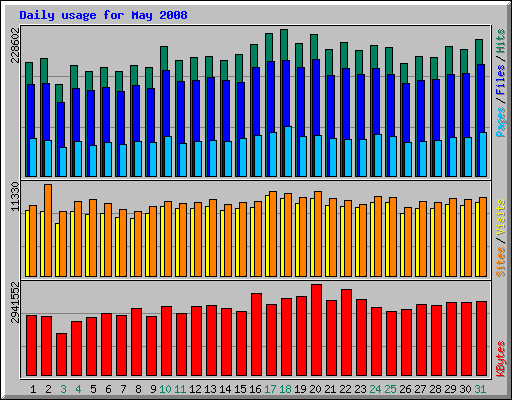Click green day label 4
This screenshot has height=400, width=512.
point(78,389)
